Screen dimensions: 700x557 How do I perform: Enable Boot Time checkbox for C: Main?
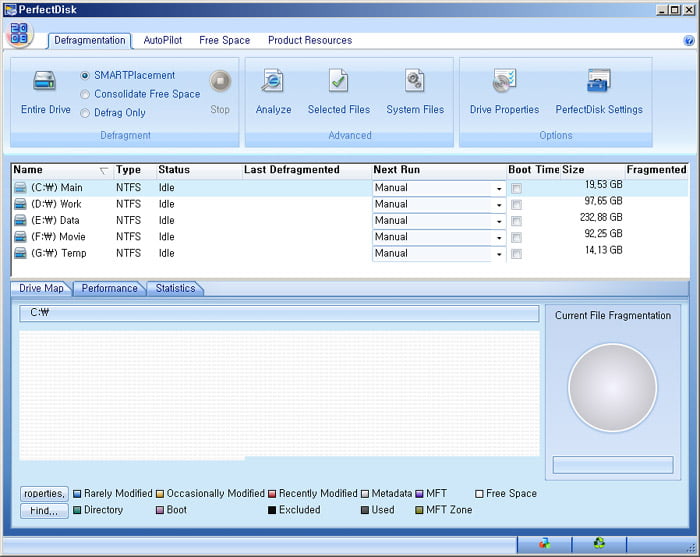pos(516,188)
